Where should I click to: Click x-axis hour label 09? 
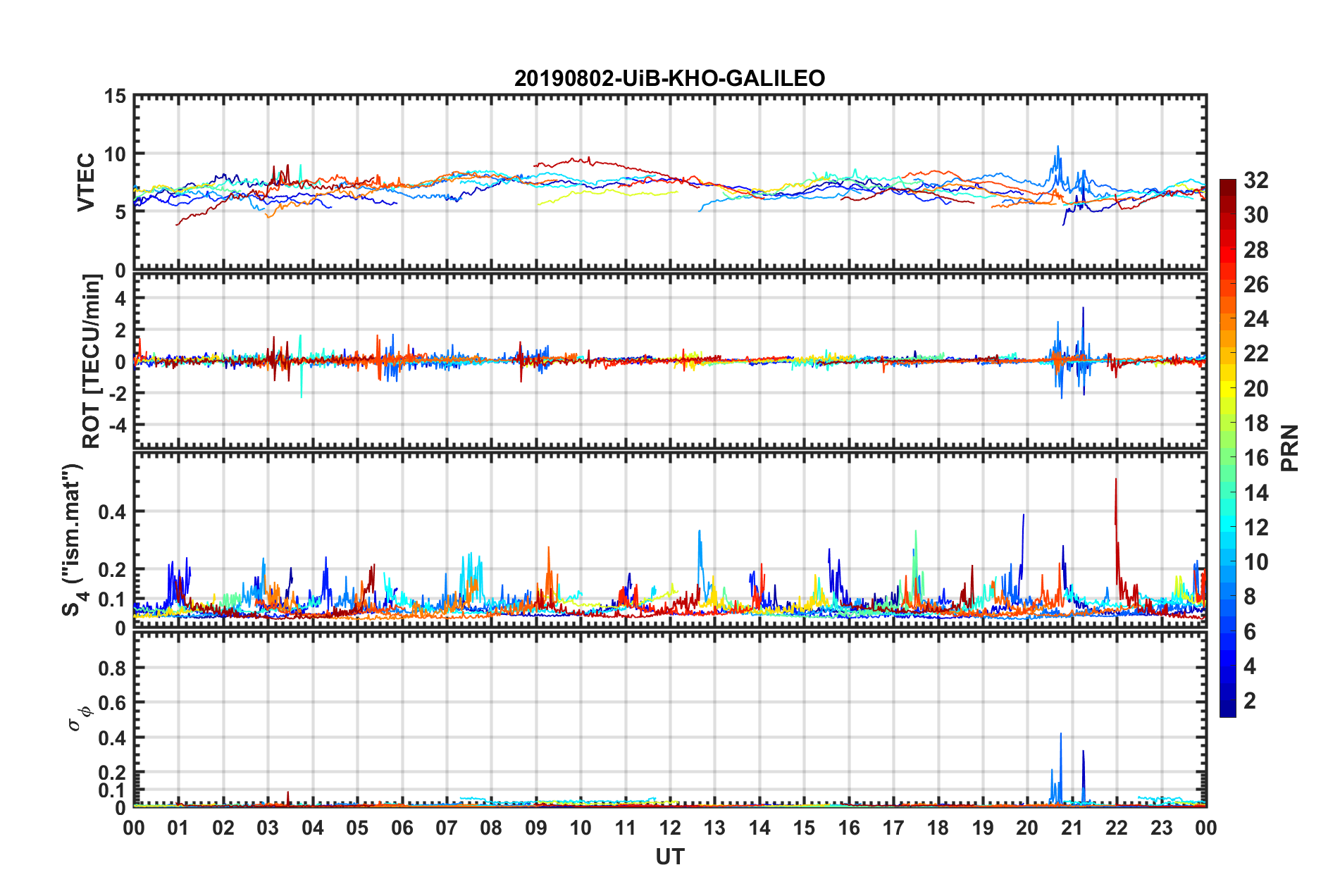click(x=536, y=828)
